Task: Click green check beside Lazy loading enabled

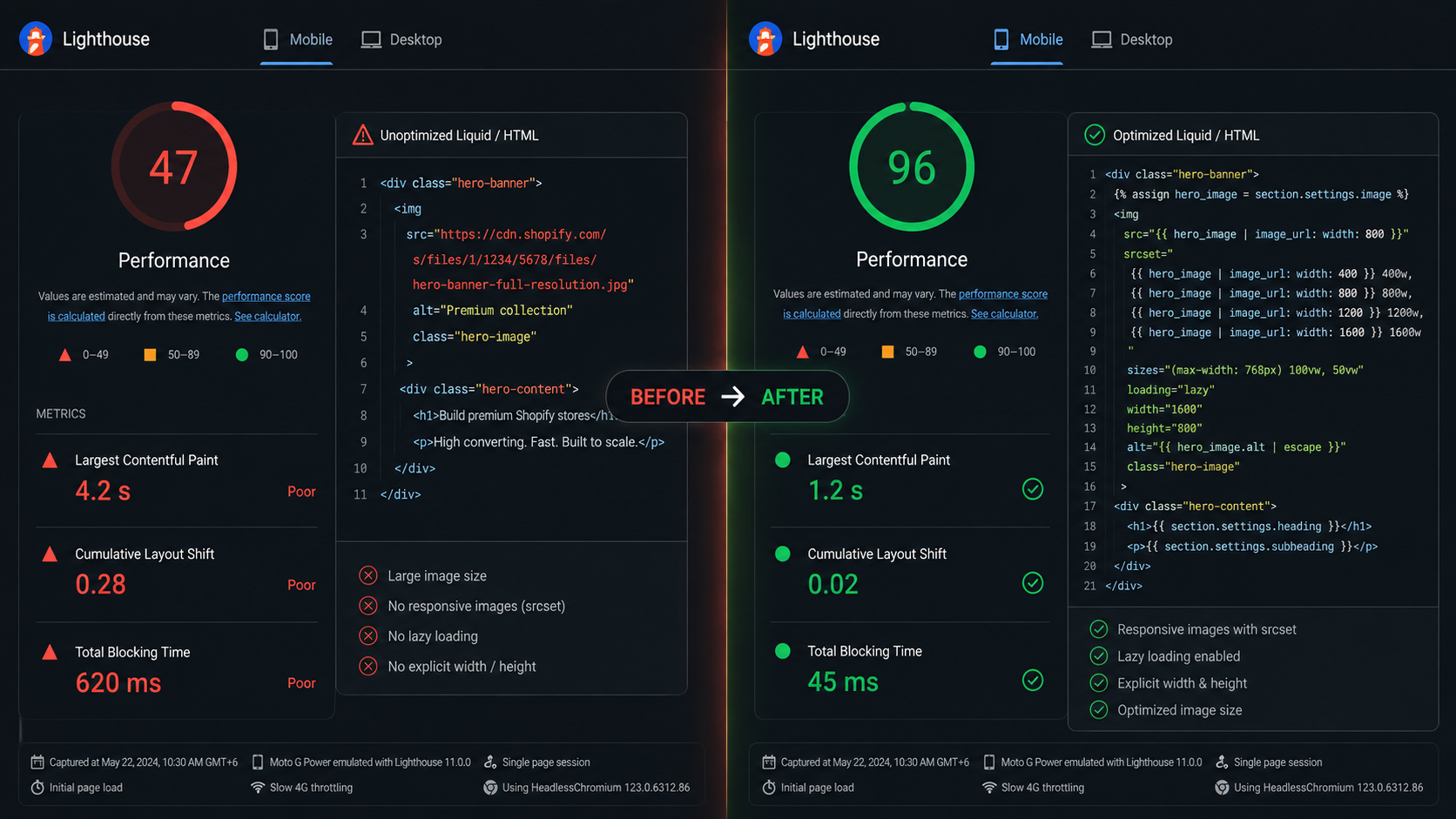Action: (1099, 656)
